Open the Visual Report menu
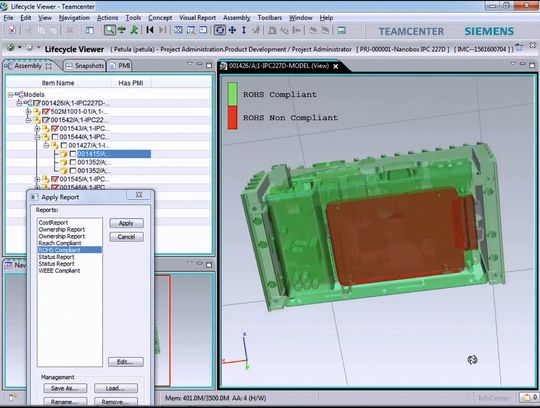Viewport: 540px width, 408px height. 197,18
